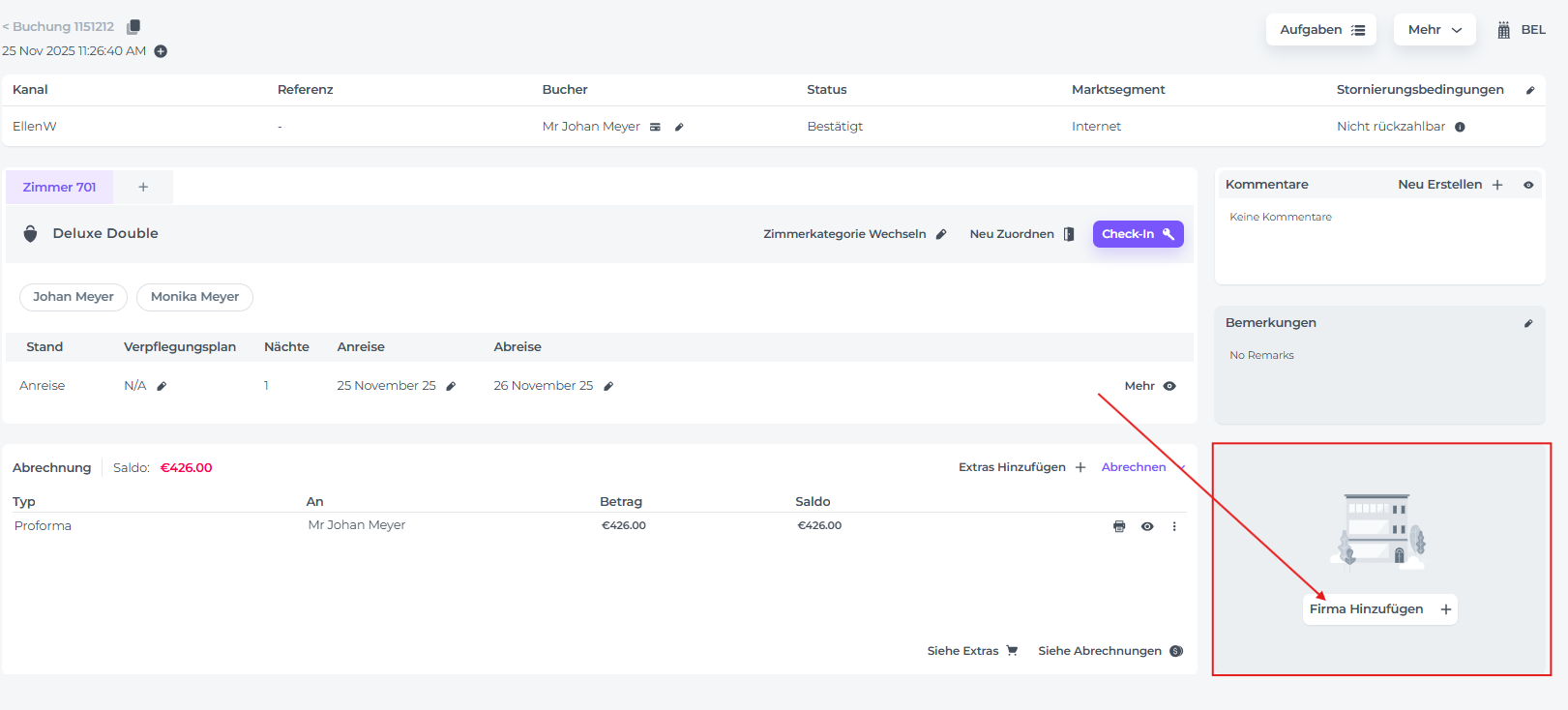Expand the Mehr dropdown at top

click(x=1434, y=30)
